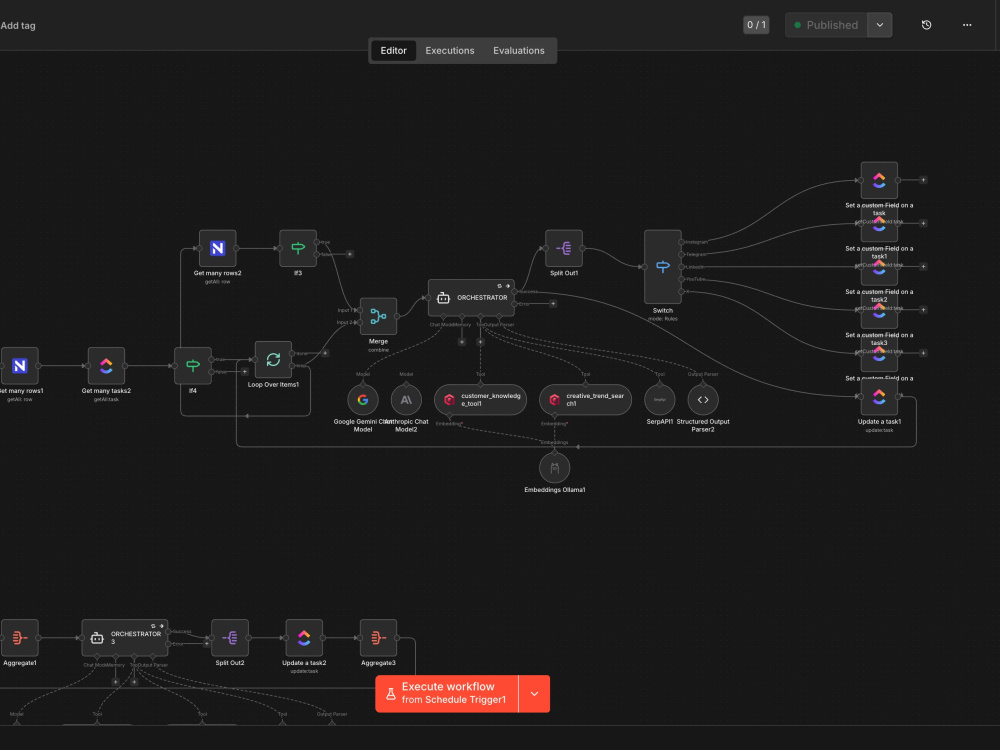The height and width of the screenshot is (750, 1000).
Task: Open the Merge node
Action: pyautogui.click(x=378, y=316)
